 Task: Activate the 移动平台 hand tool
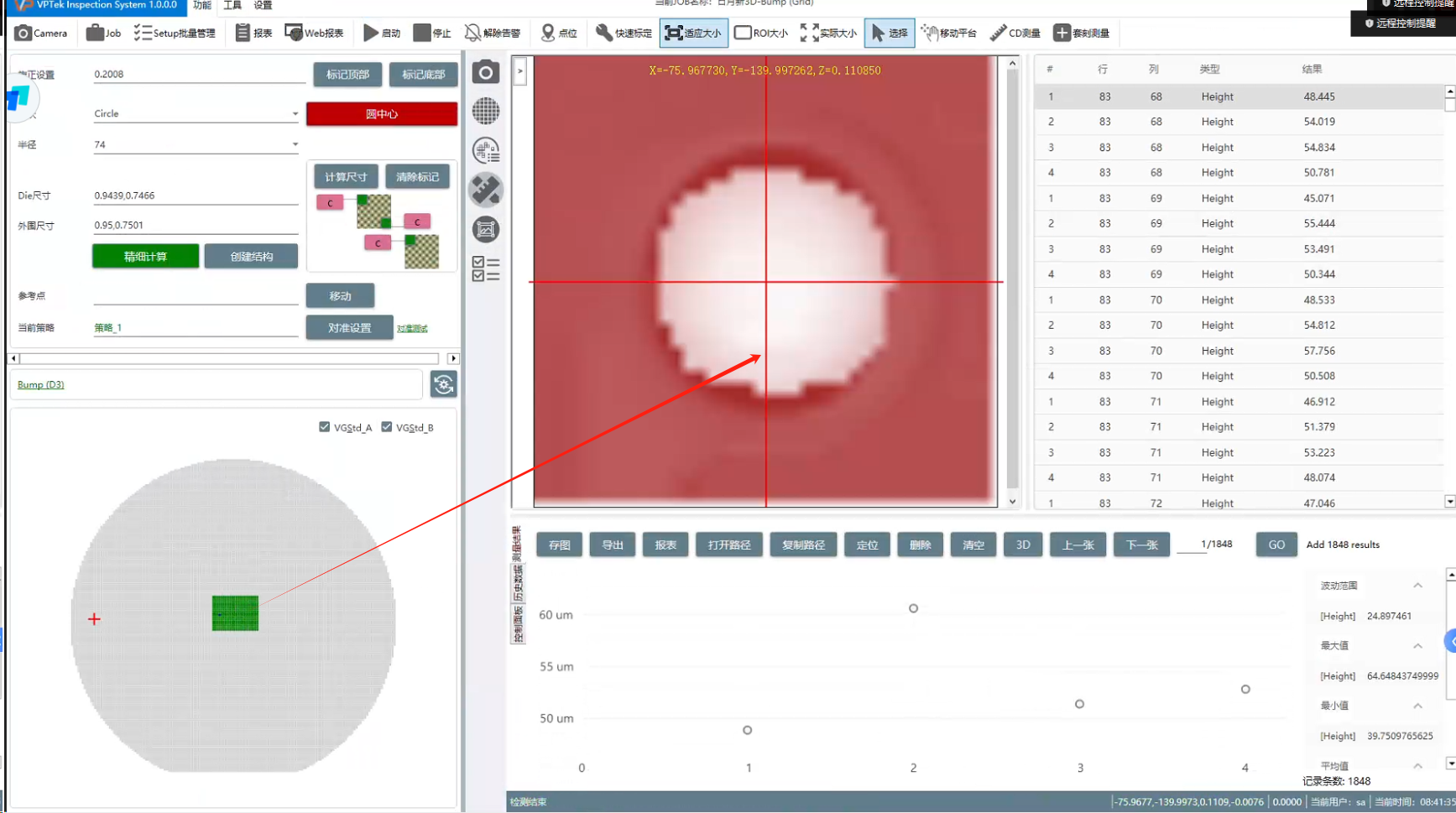click(949, 33)
